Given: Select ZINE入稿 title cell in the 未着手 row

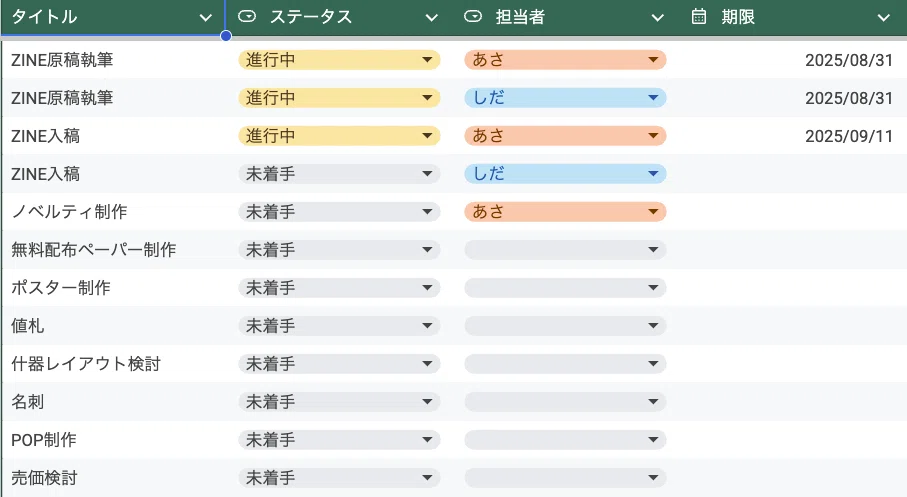Looking at the screenshot, I should click(113, 174).
